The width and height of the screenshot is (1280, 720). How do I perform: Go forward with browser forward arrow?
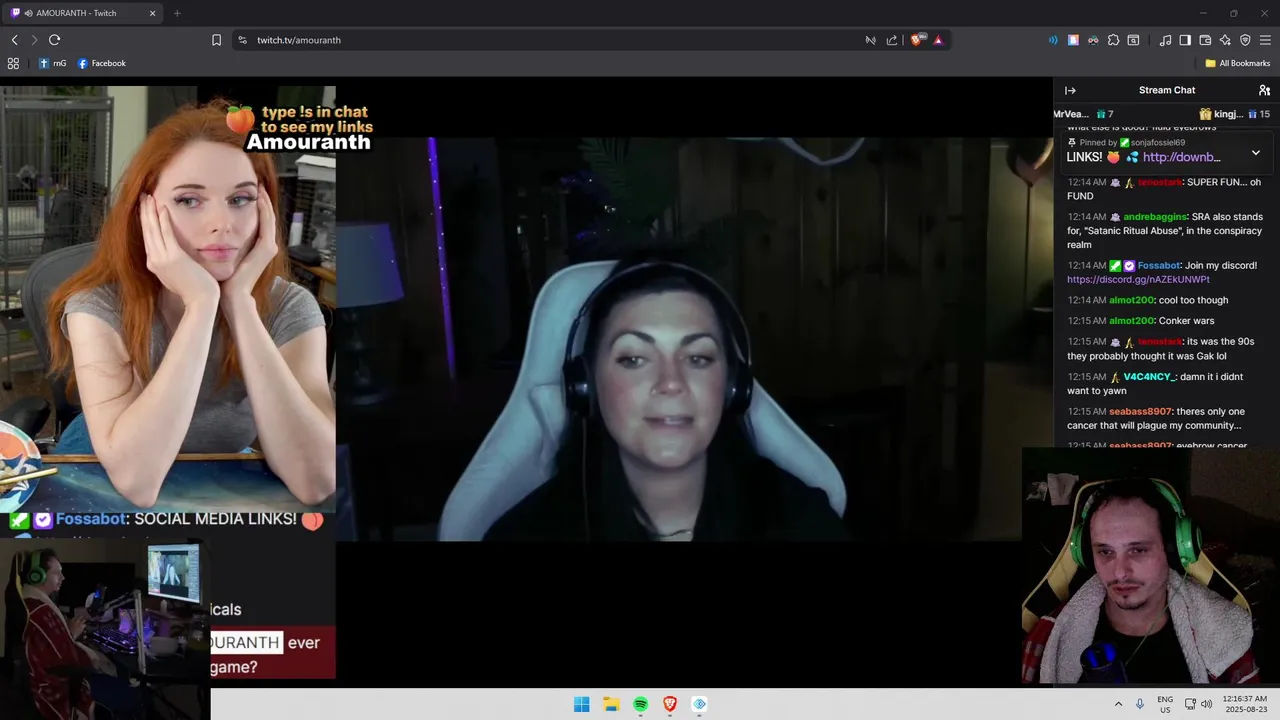34,40
